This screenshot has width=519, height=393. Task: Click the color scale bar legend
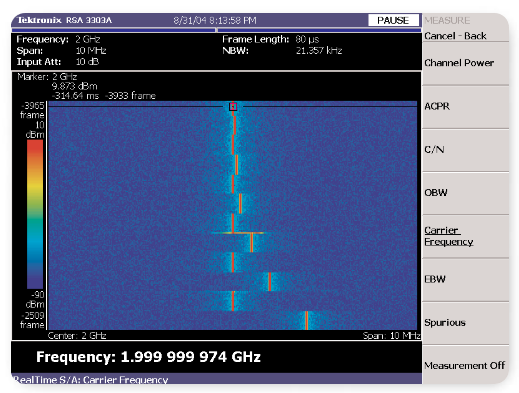[35, 214]
